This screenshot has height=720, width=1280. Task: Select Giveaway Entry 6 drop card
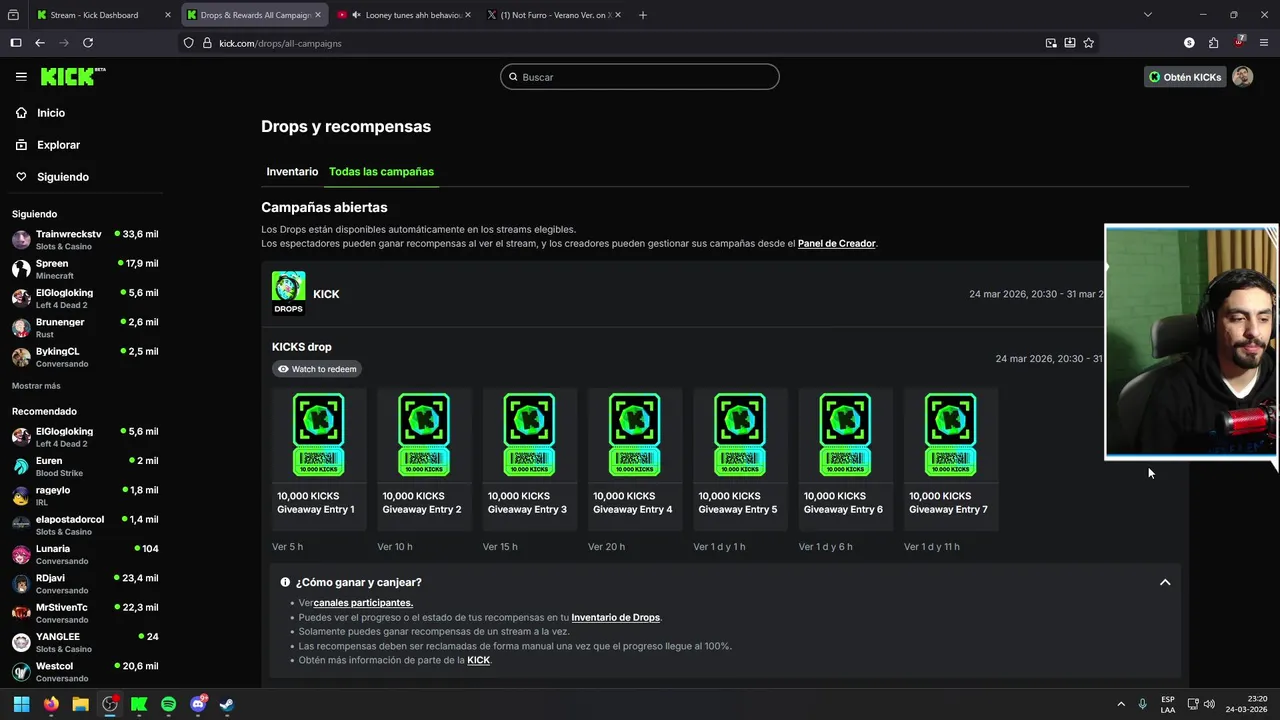pos(845,458)
